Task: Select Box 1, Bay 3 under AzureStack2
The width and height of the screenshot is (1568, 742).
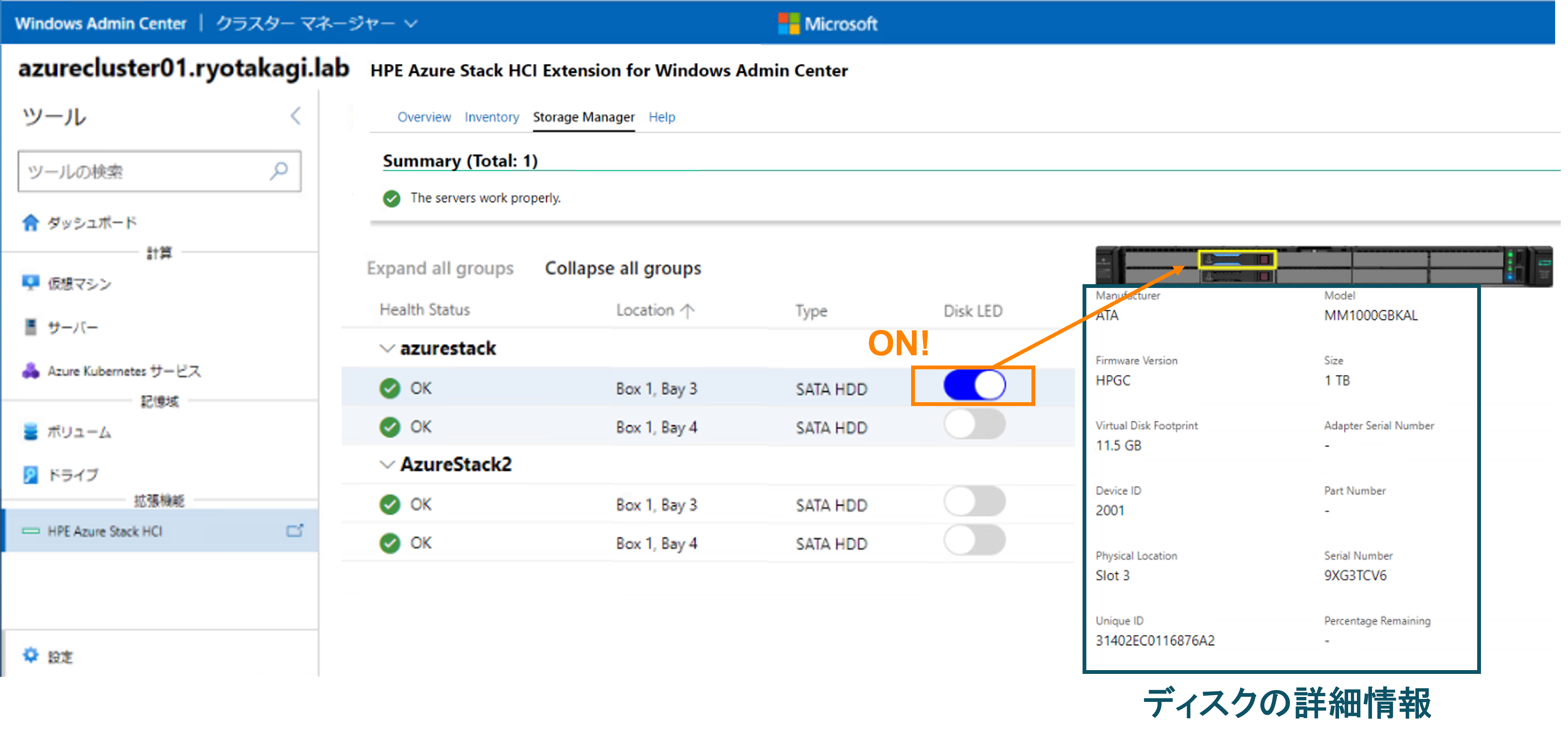Action: (656, 505)
